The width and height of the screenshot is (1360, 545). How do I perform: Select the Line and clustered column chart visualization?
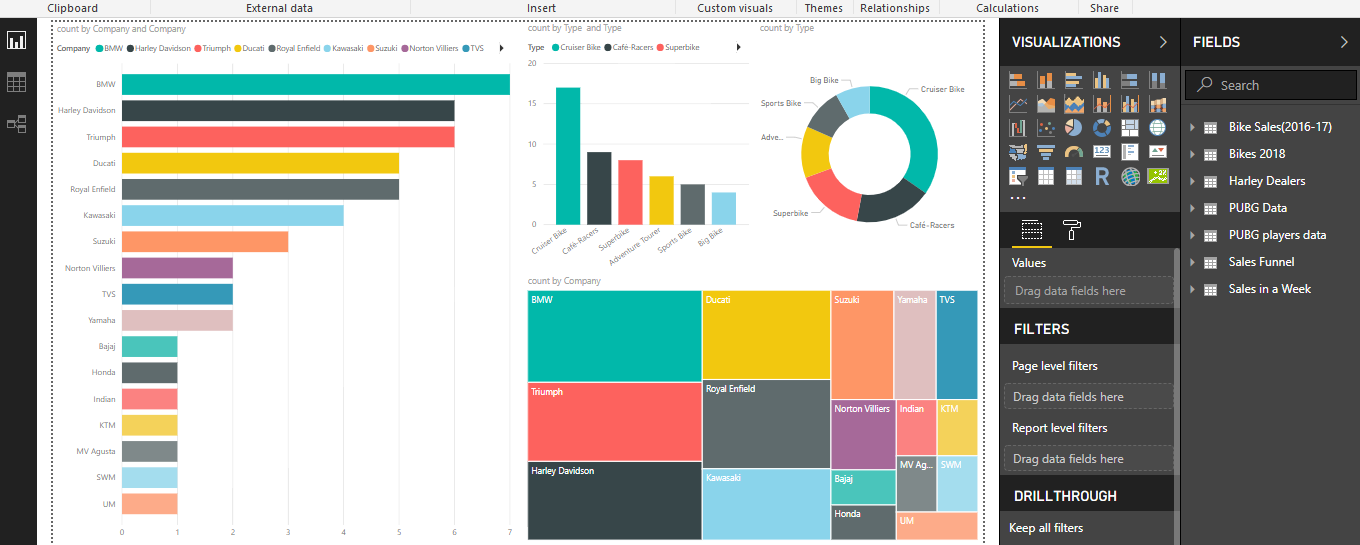coord(1130,104)
